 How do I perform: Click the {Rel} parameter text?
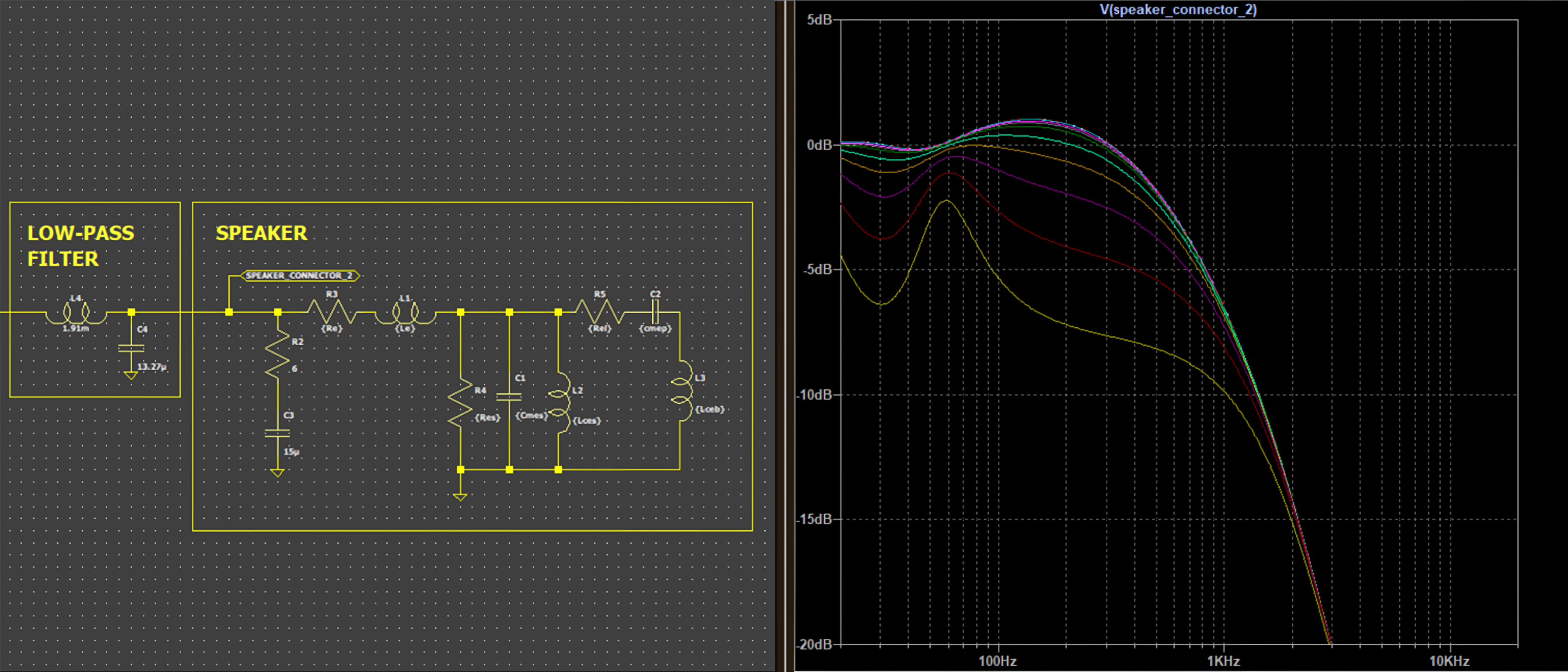tap(599, 329)
